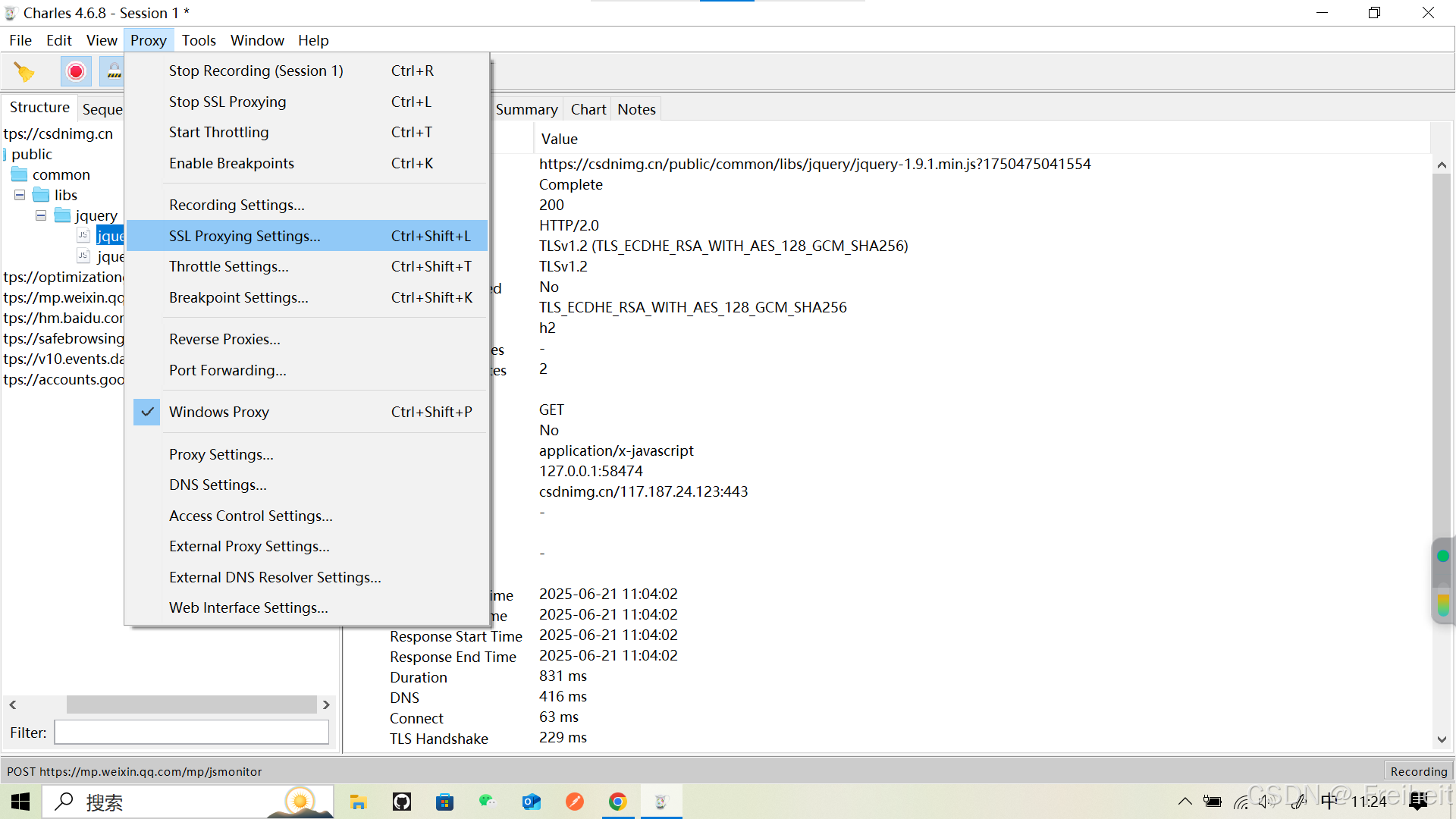Open Port Forwarding...
Image resolution: width=1456 pixels, height=819 pixels.
click(x=306, y=370)
